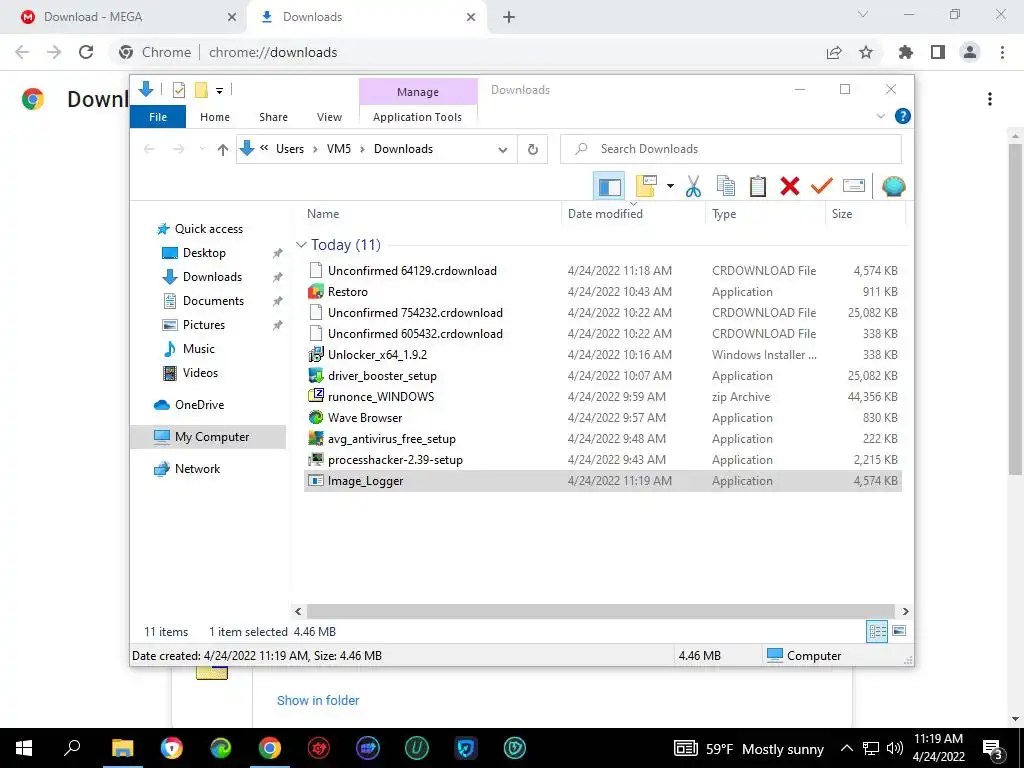Select the Restoro application file
Image resolution: width=1024 pixels, height=768 pixels.
pos(347,292)
